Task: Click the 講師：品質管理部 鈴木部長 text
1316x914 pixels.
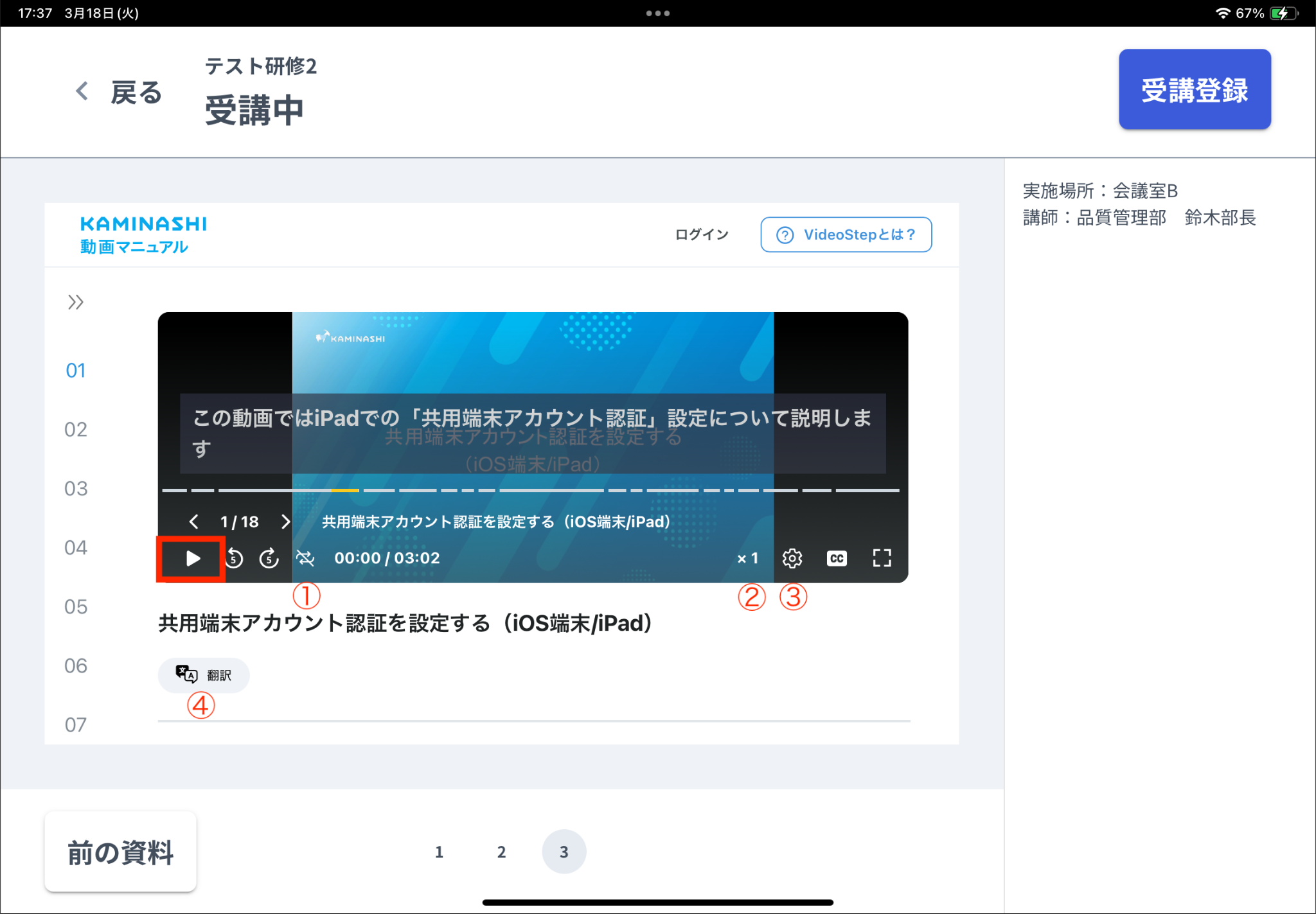Action: 1139,218
